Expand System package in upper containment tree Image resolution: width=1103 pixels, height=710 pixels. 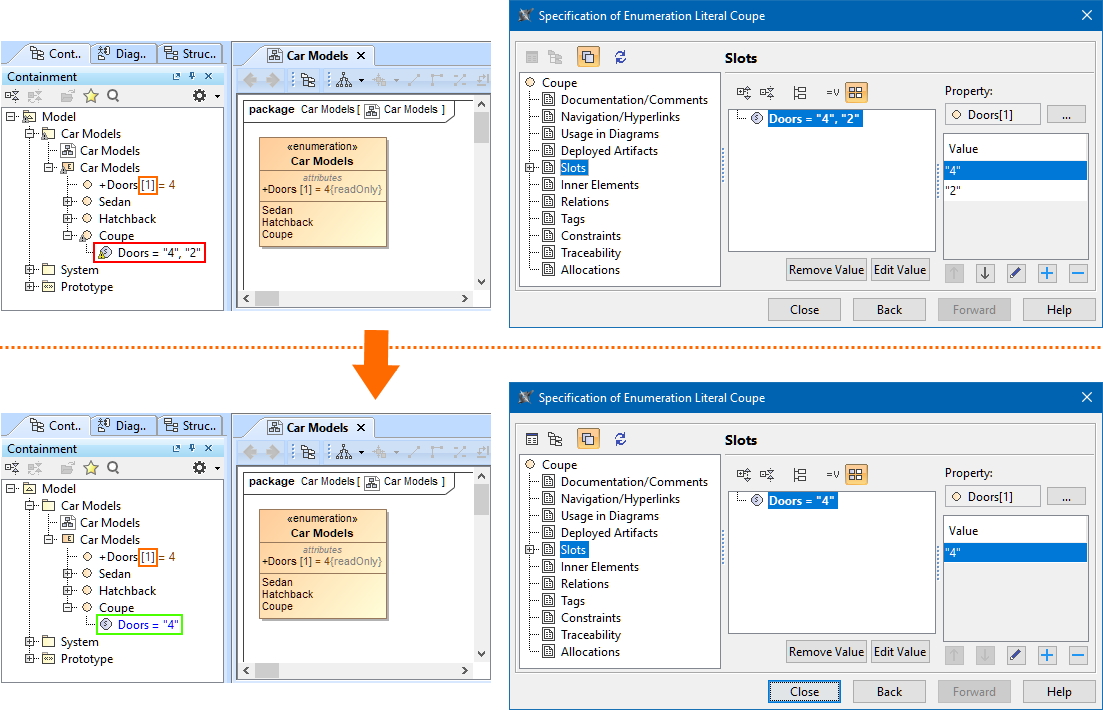click(30, 270)
